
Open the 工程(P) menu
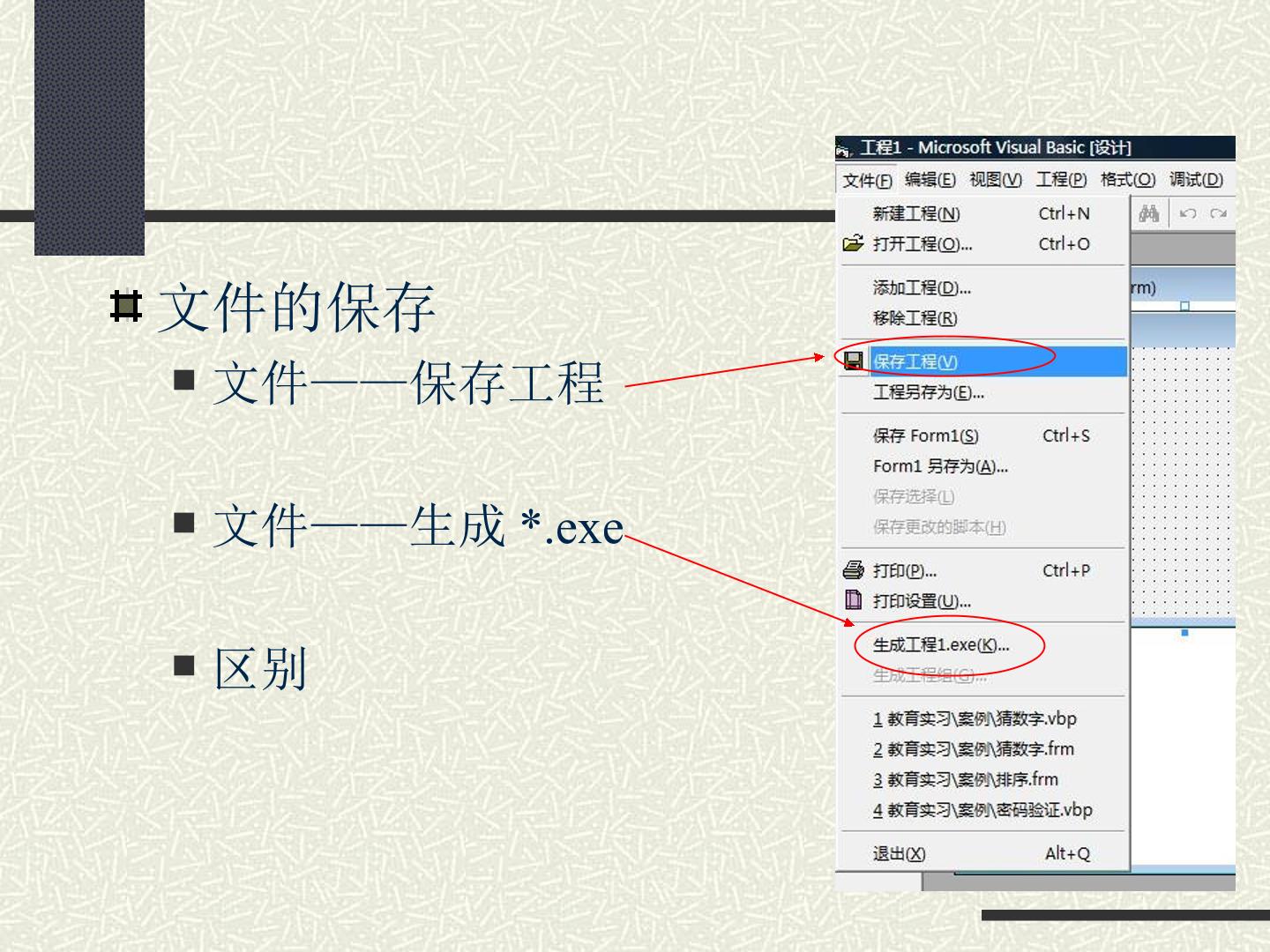click(1061, 180)
